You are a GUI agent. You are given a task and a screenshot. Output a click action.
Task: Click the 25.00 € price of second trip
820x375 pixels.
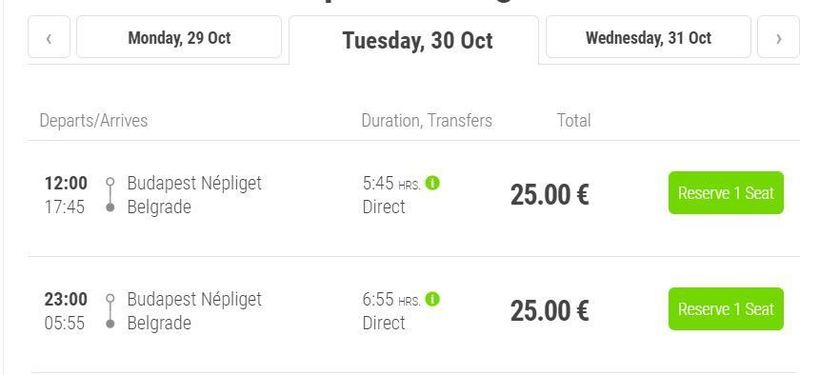(x=550, y=311)
